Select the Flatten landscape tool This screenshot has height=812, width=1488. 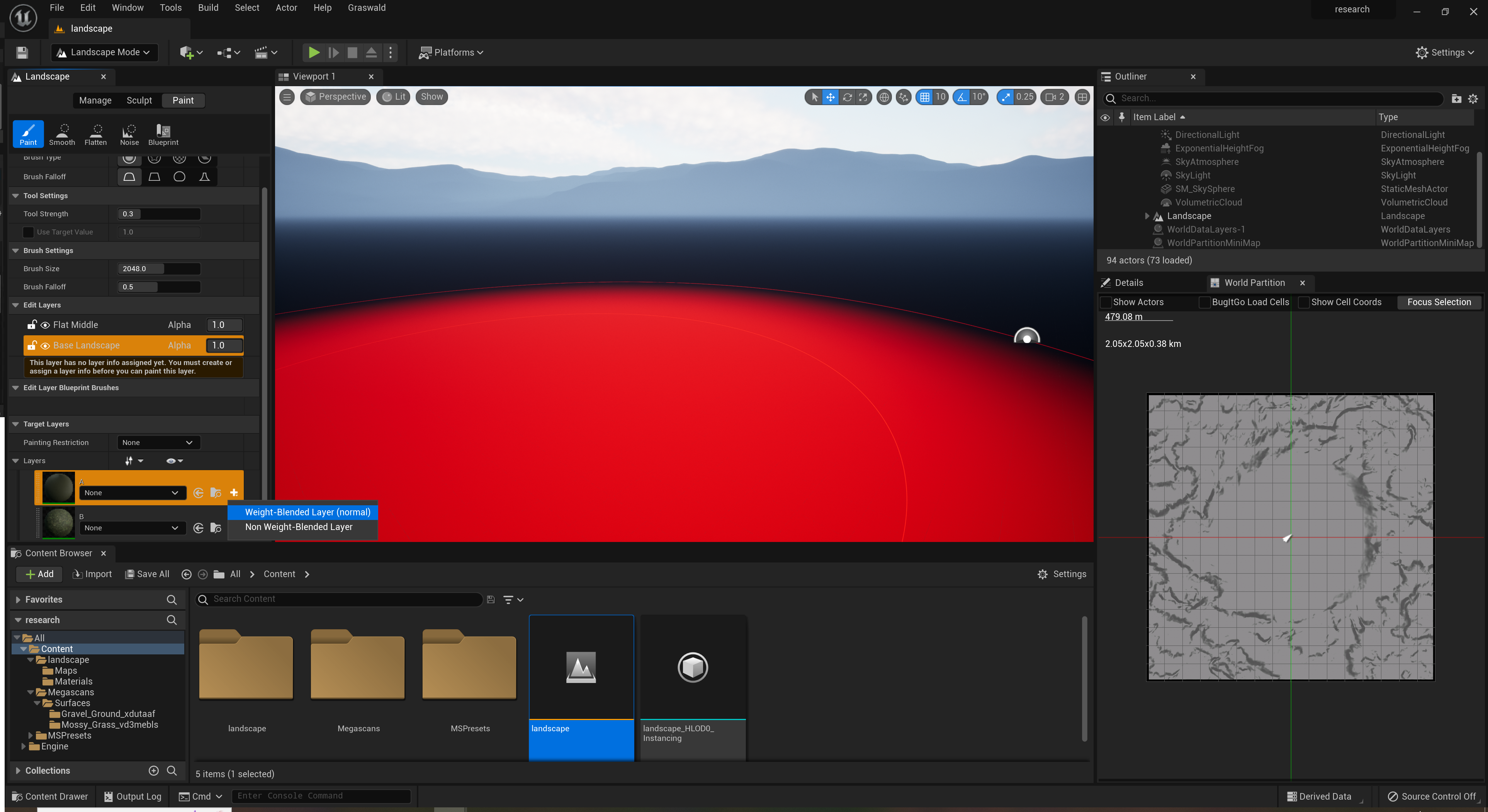point(95,134)
